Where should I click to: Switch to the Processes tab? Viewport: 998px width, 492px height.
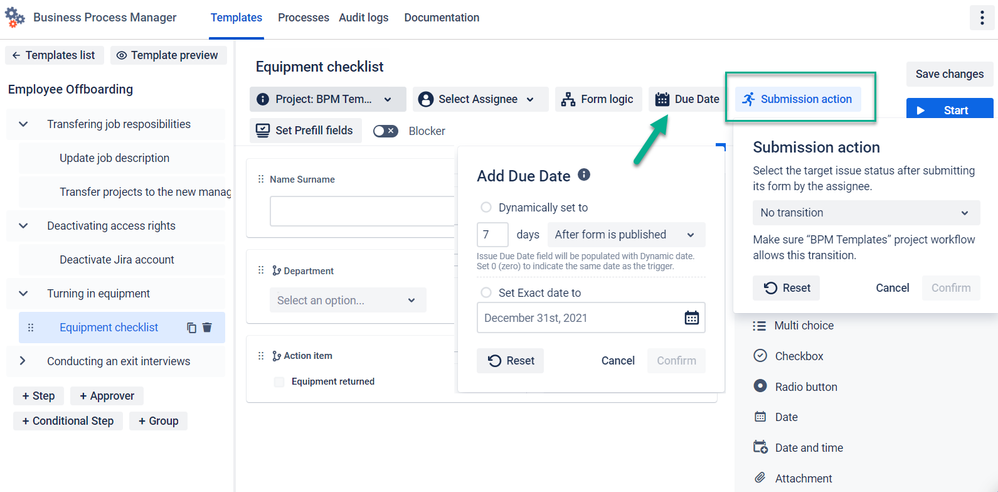[303, 18]
